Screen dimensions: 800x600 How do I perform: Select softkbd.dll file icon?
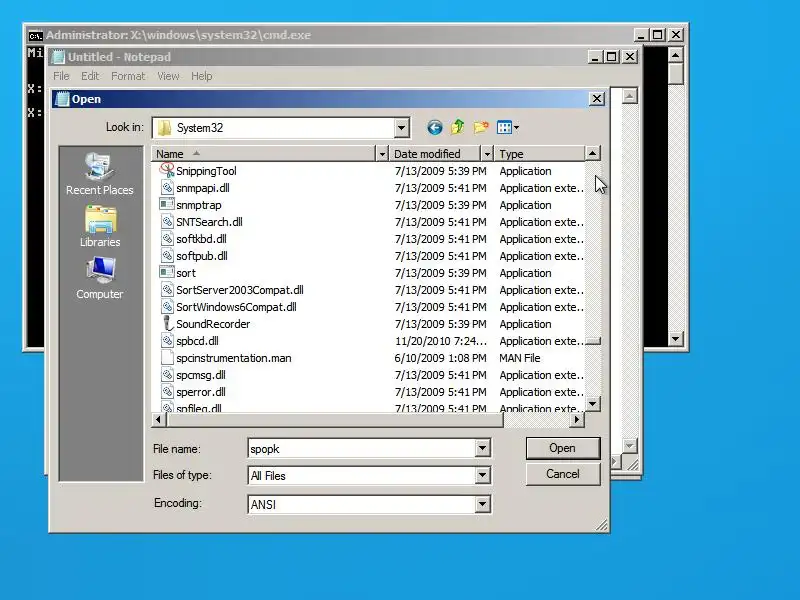[x=167, y=239]
